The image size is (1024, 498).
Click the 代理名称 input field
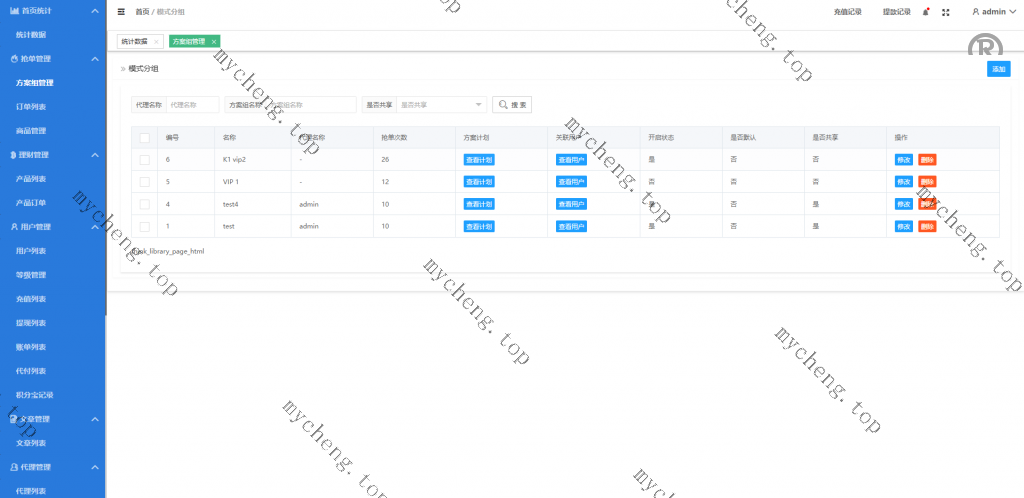[x=191, y=104]
